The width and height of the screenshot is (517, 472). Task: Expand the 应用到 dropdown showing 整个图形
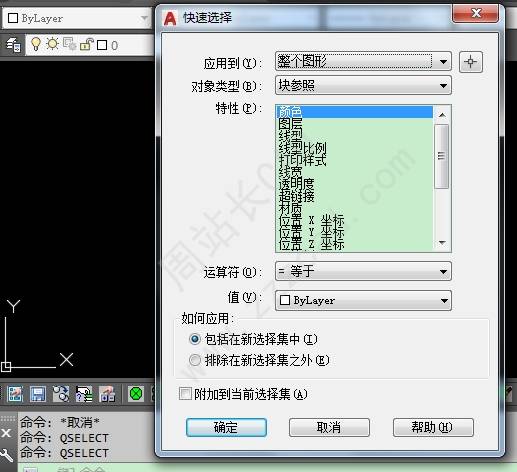tap(363, 61)
